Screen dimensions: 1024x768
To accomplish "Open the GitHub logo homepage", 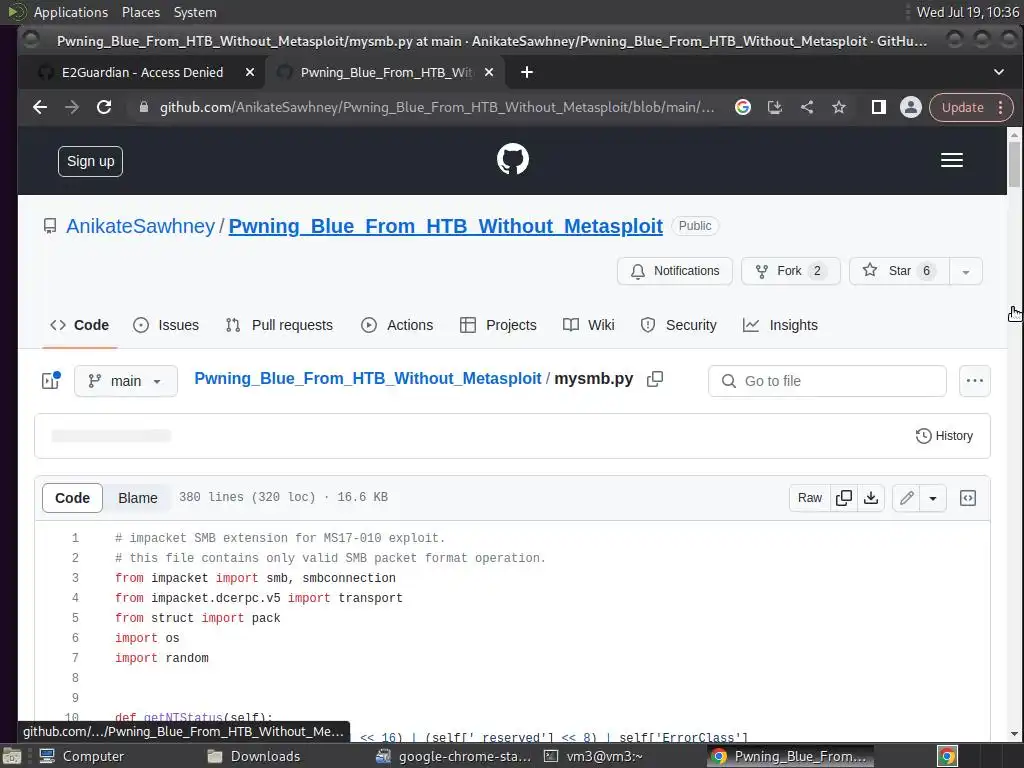I will [x=513, y=159].
